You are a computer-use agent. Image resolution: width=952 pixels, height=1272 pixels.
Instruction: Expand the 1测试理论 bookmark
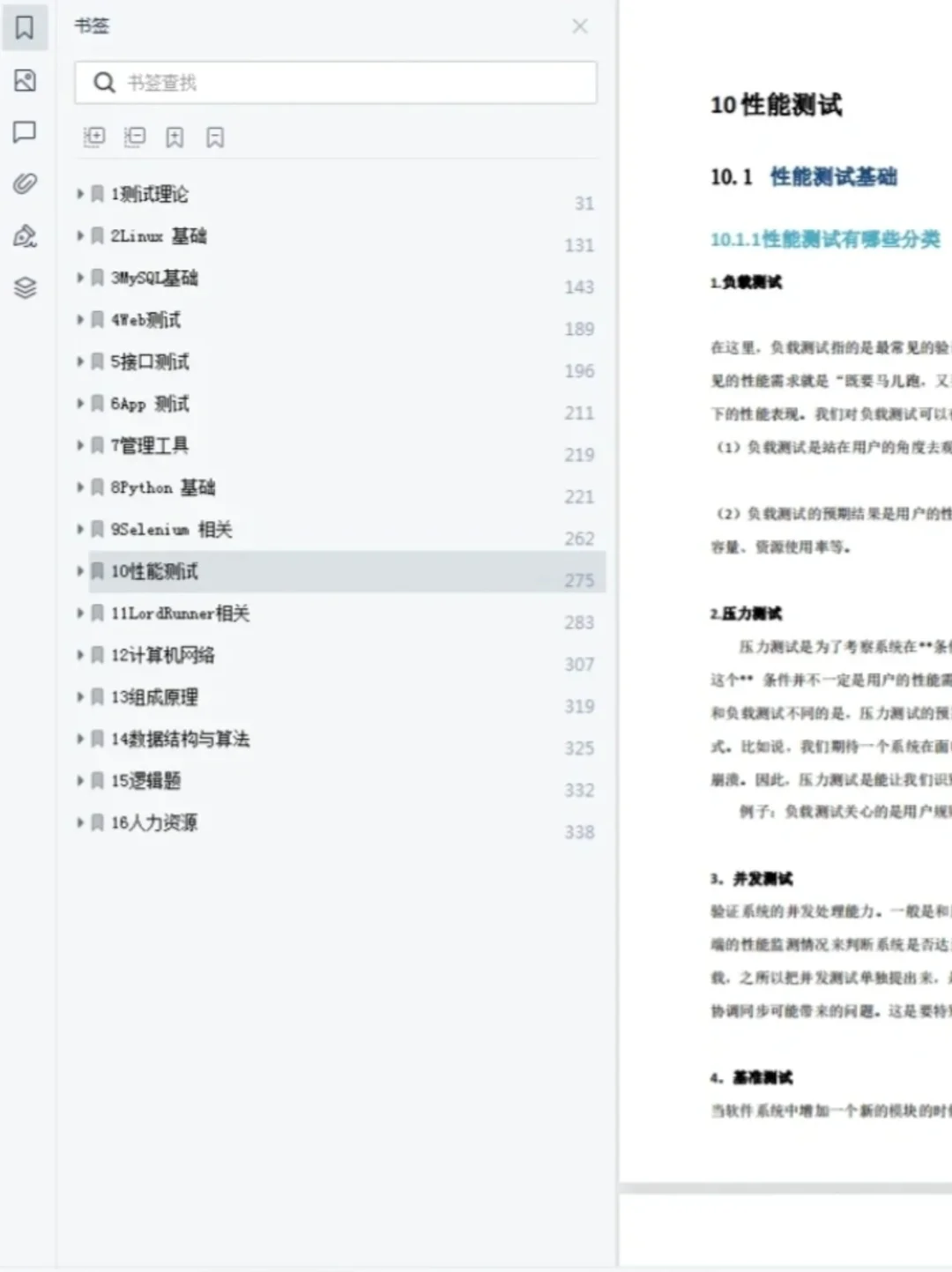coord(79,194)
